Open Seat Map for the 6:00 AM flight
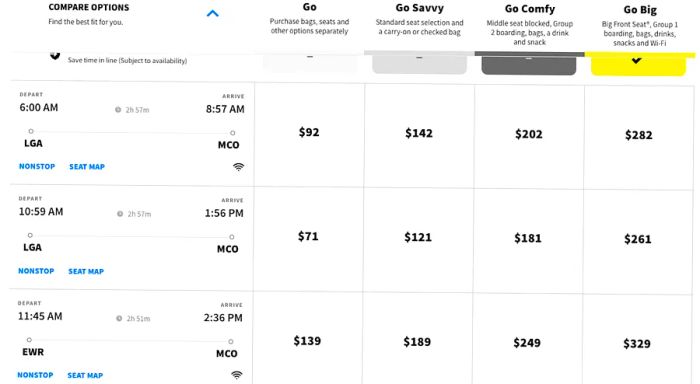700x384 pixels. point(87,167)
